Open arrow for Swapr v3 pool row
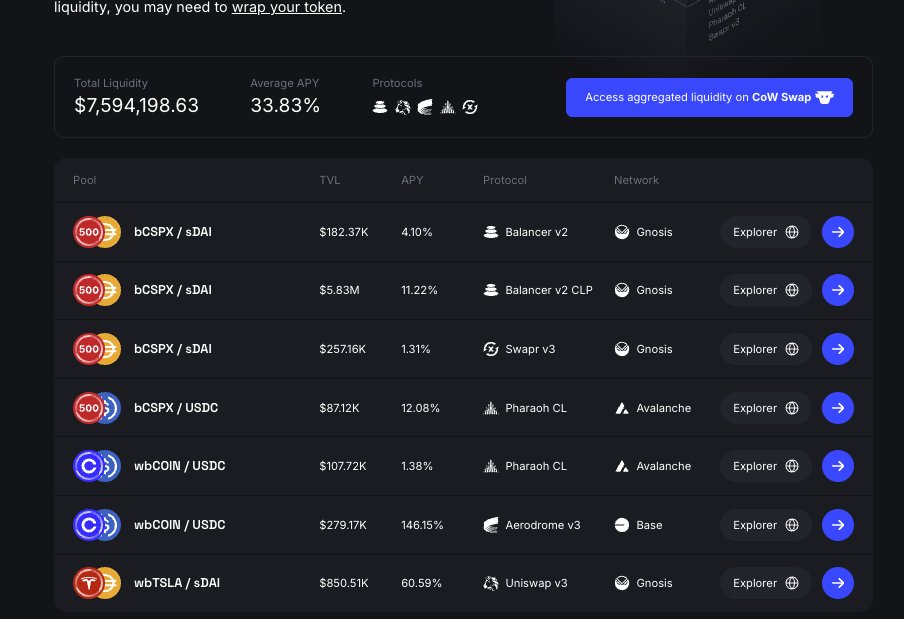The image size is (904, 619). click(838, 349)
